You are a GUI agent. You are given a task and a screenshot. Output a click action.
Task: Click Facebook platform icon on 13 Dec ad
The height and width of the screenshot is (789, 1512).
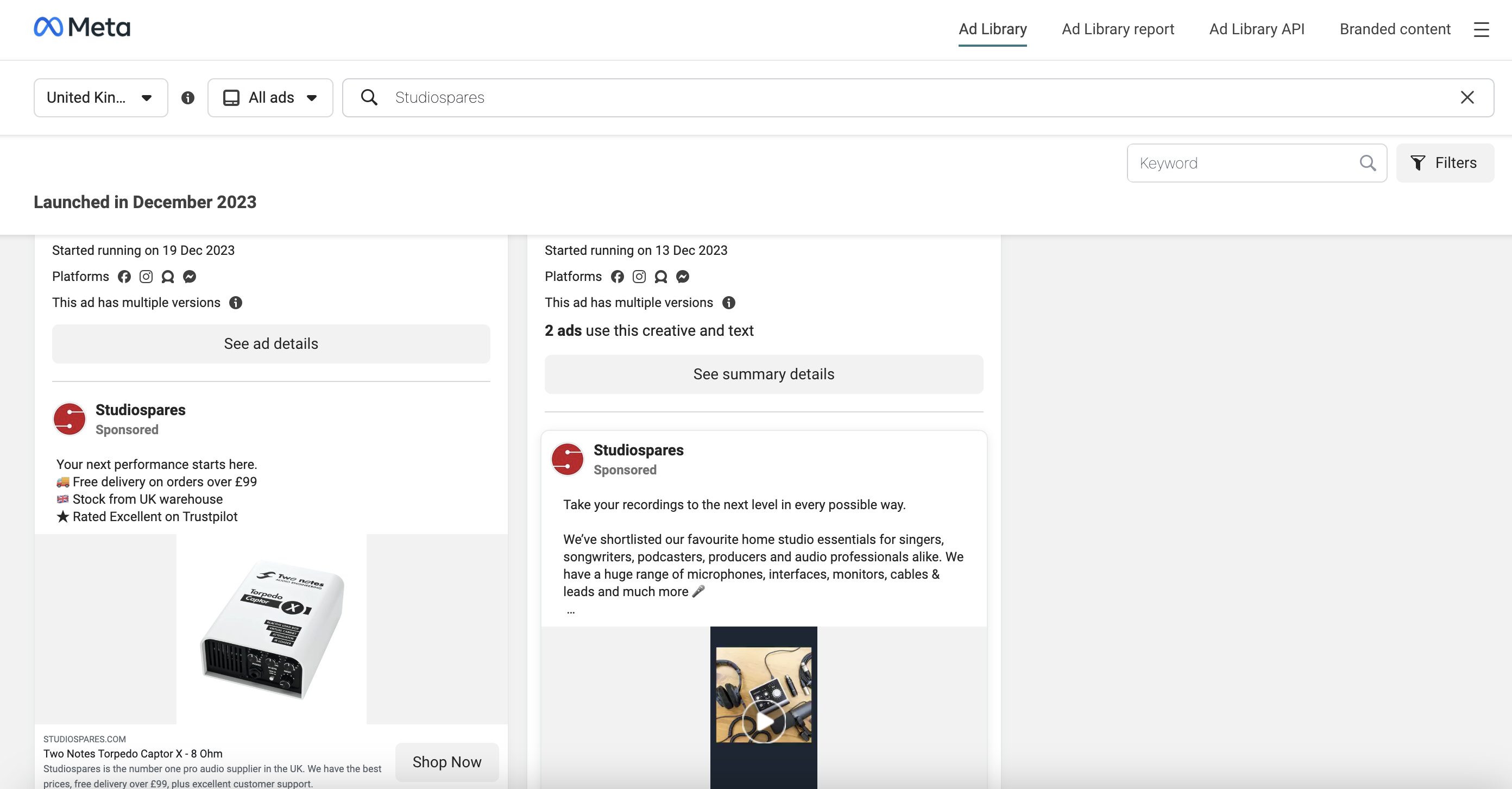click(618, 277)
